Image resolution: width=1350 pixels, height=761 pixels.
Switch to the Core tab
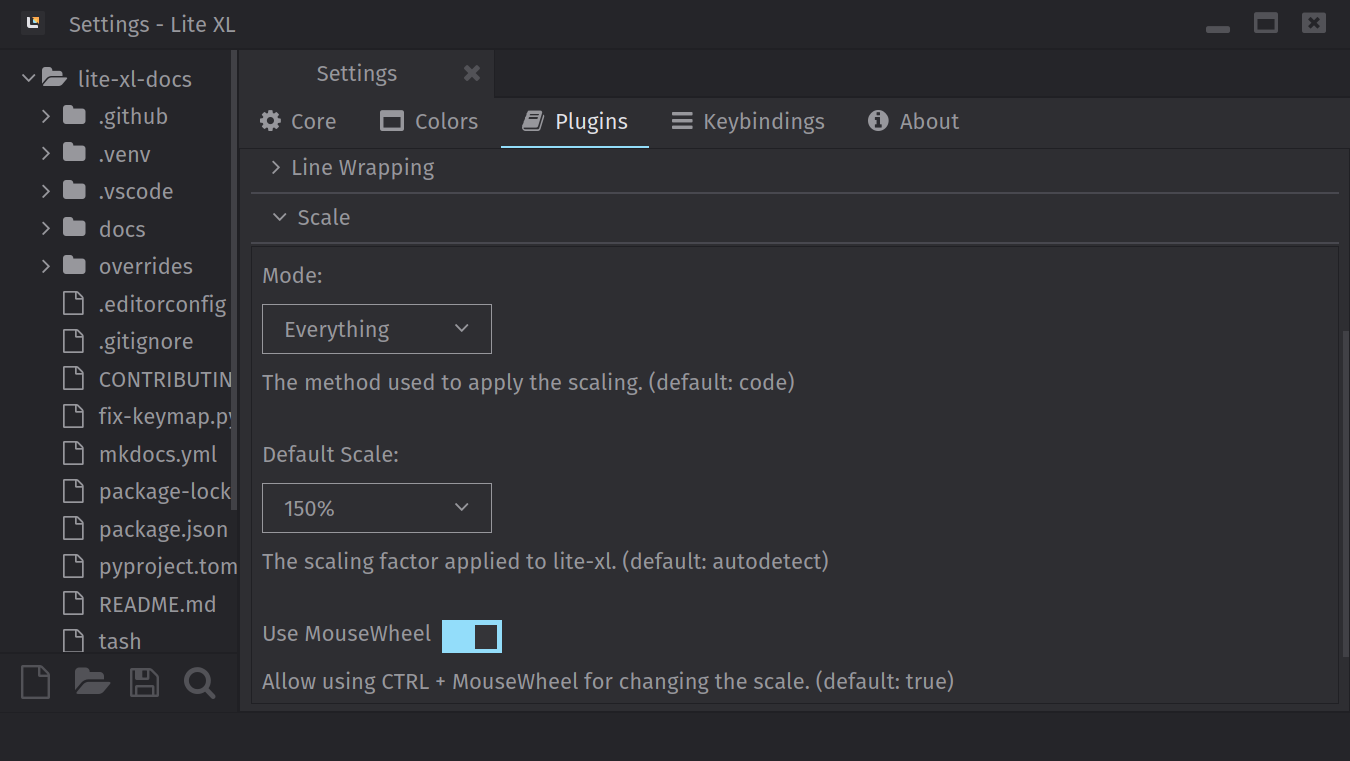coord(298,121)
